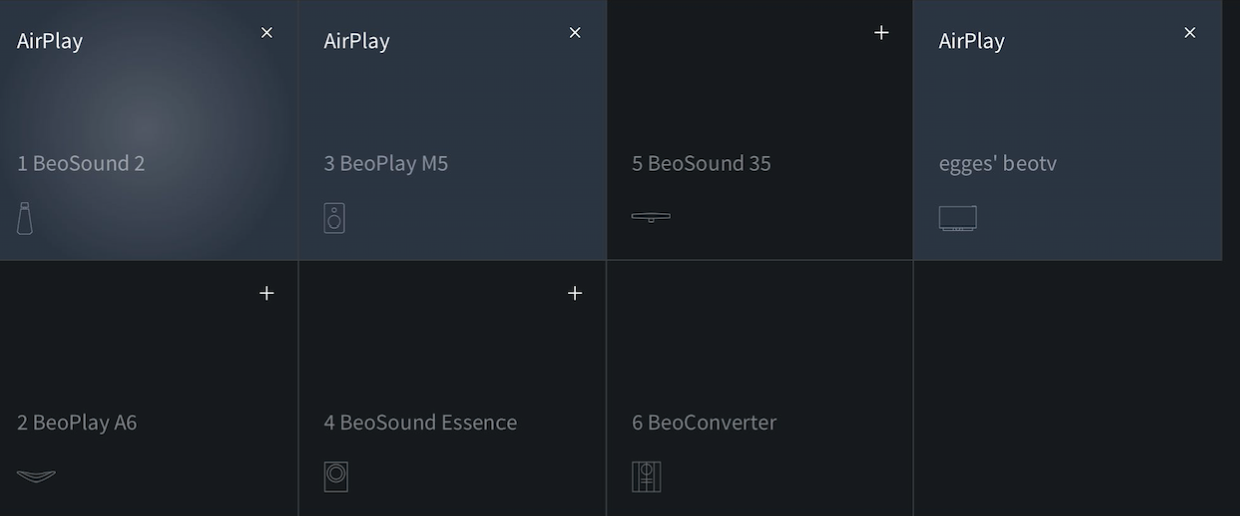Add BeoPlay A6 using the plus icon

coord(267,293)
